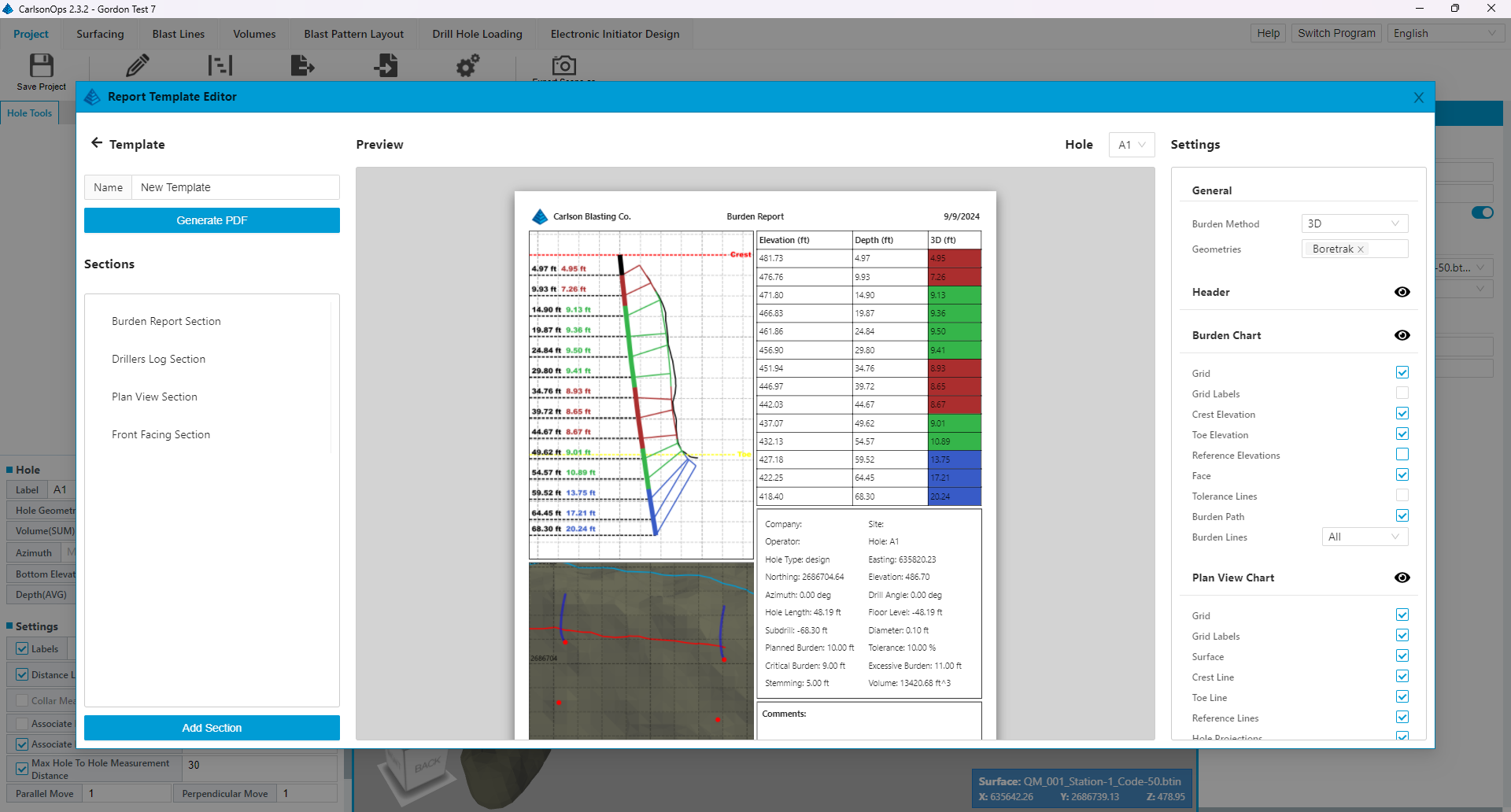Image resolution: width=1511 pixels, height=812 pixels.
Task: Expand the Burden Lines All dropdown
Action: [x=1364, y=537]
